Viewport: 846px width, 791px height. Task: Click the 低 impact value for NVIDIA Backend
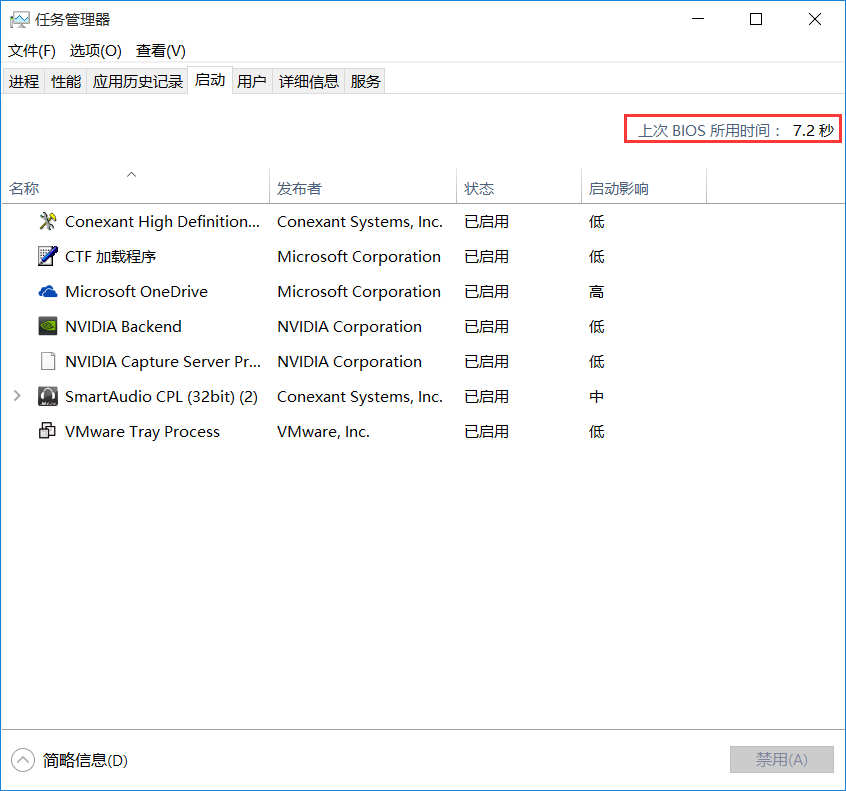point(596,327)
